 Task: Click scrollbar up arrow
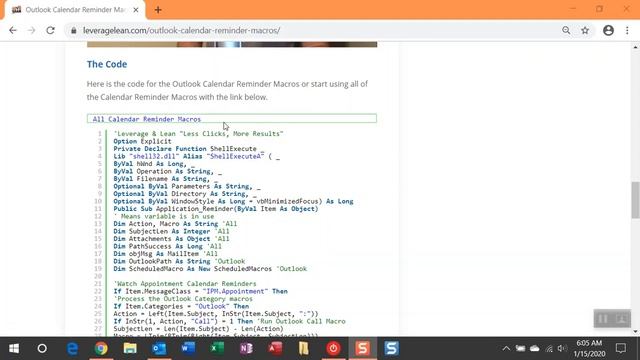click(636, 47)
